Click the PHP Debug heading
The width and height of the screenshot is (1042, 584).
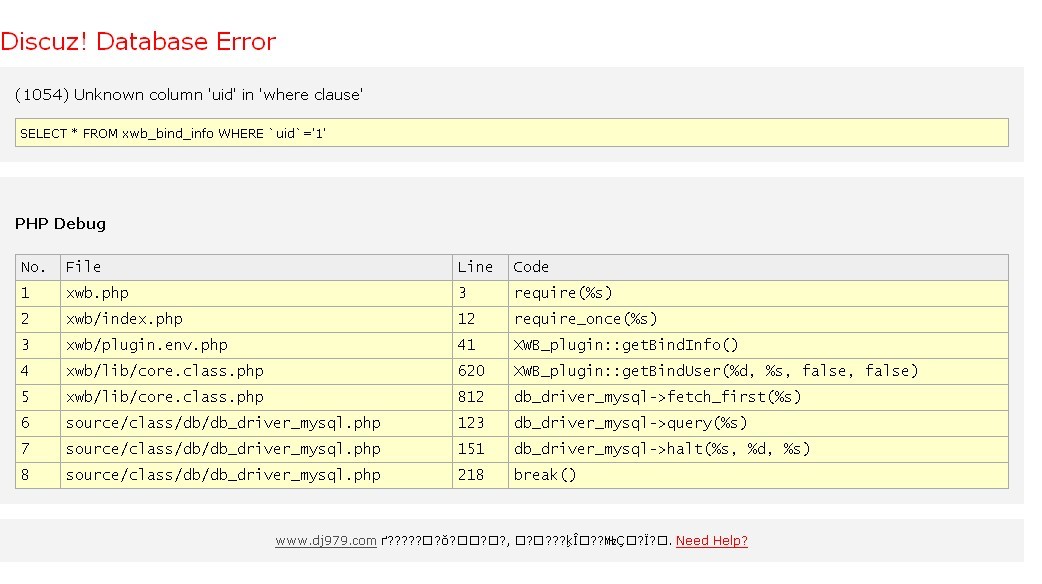60,224
